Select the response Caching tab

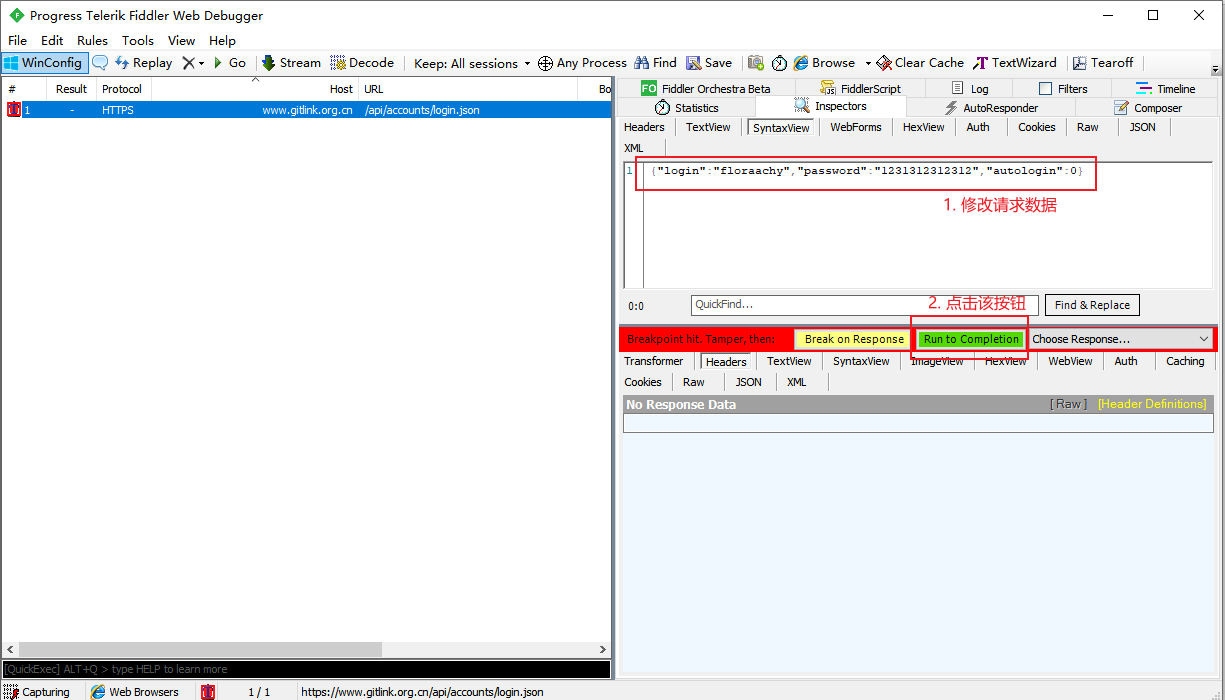[1185, 361]
